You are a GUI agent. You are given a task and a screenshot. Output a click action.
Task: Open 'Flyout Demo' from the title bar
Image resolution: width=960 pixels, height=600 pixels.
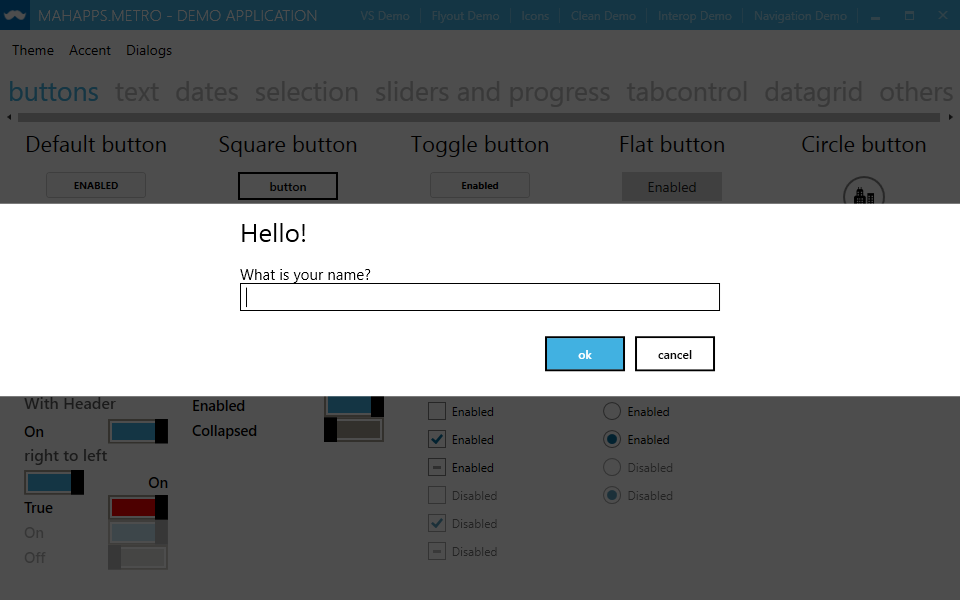(465, 15)
